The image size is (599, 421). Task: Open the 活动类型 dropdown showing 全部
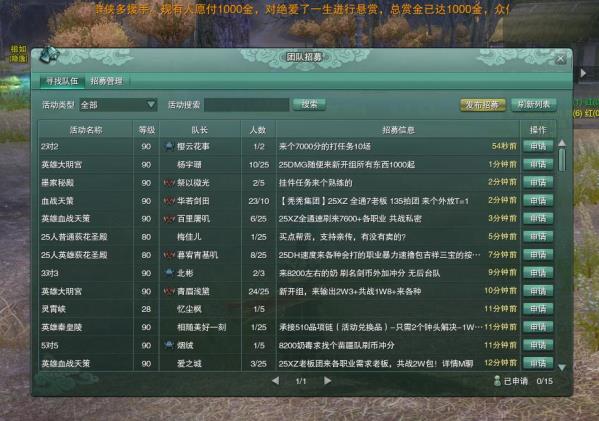coord(118,105)
